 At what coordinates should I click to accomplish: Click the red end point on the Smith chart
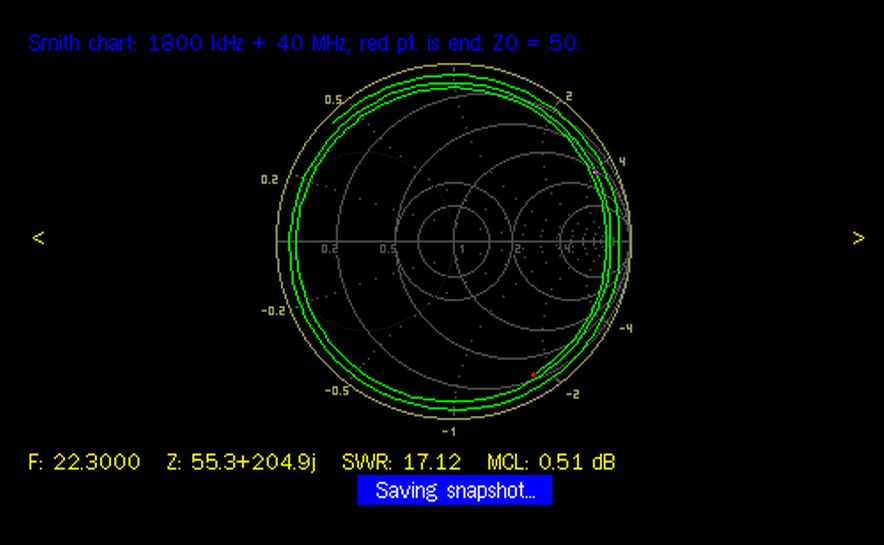click(533, 375)
